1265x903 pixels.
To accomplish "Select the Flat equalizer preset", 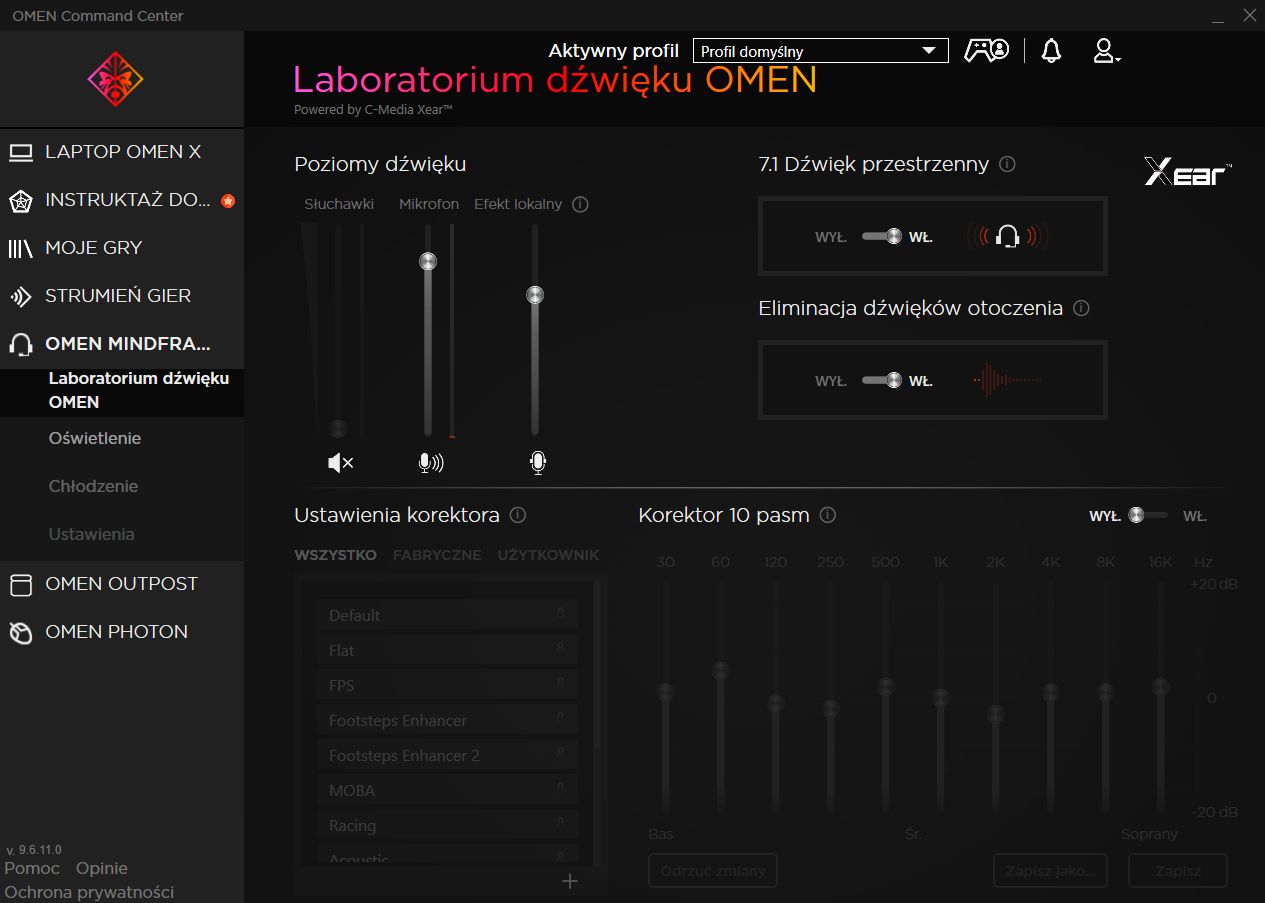I will [x=447, y=650].
